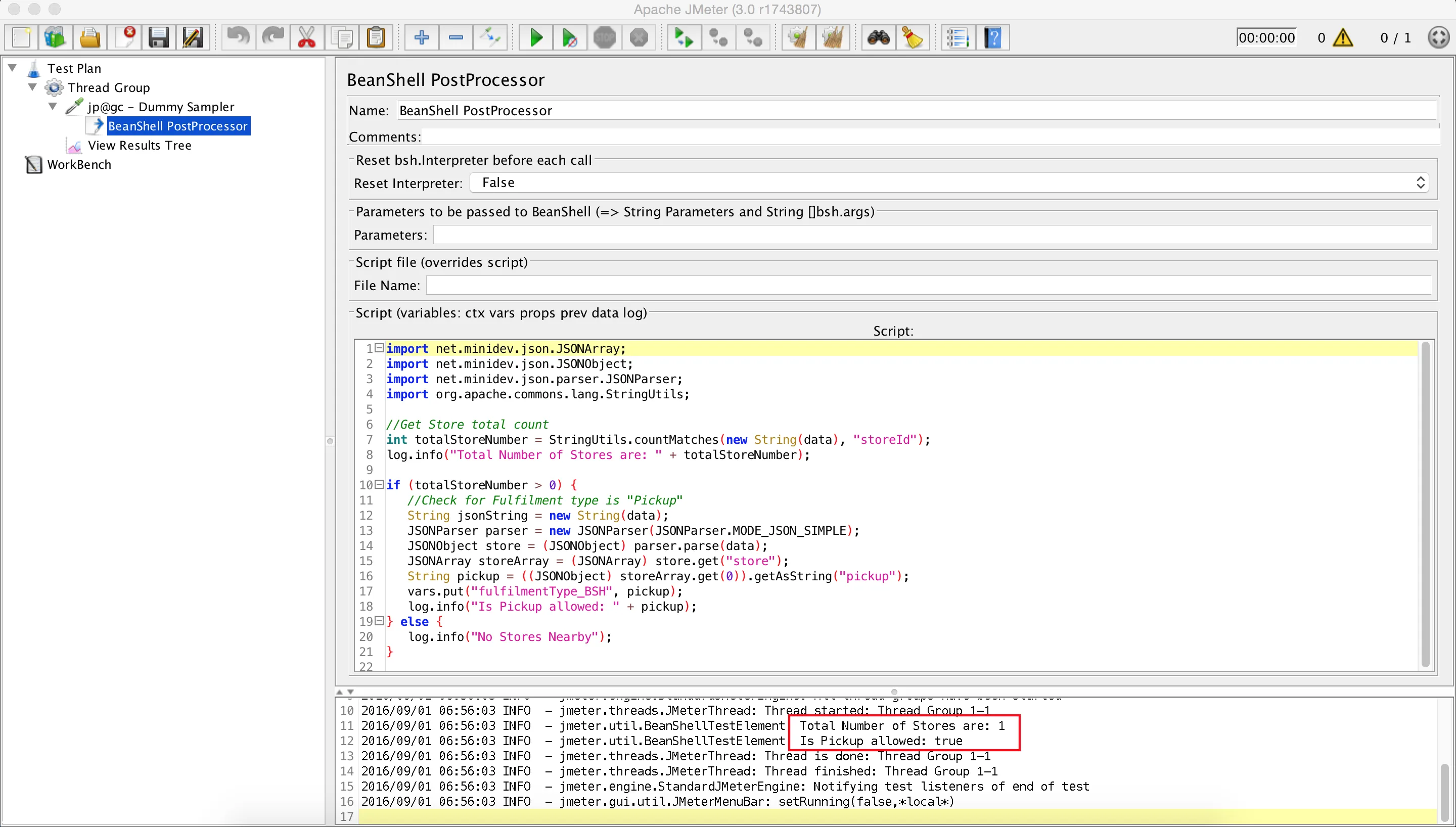
Task: Click the green Start test button
Action: coord(535,38)
